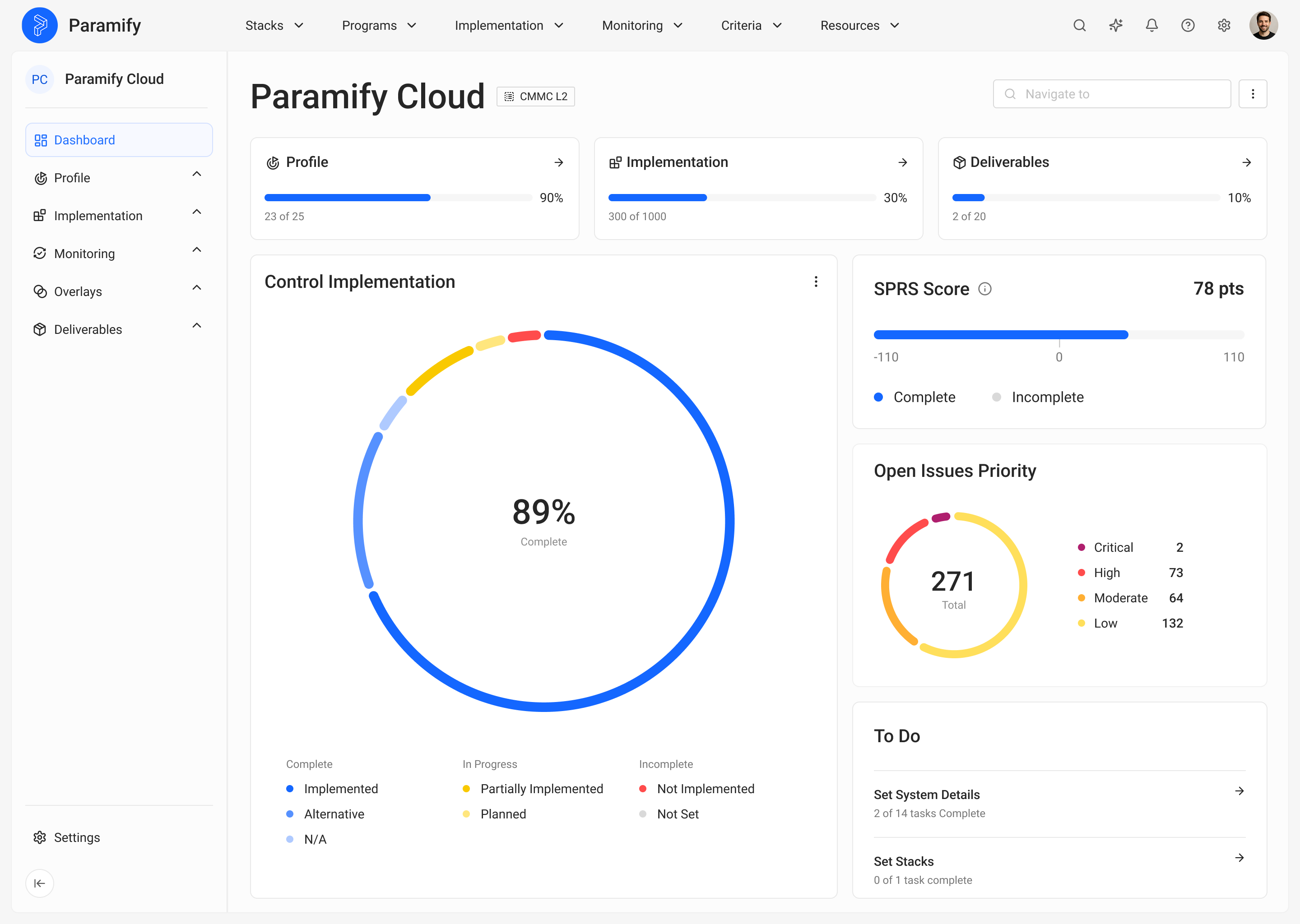Expand the Stacks dropdown menu
The image size is (1300, 924).
274,26
